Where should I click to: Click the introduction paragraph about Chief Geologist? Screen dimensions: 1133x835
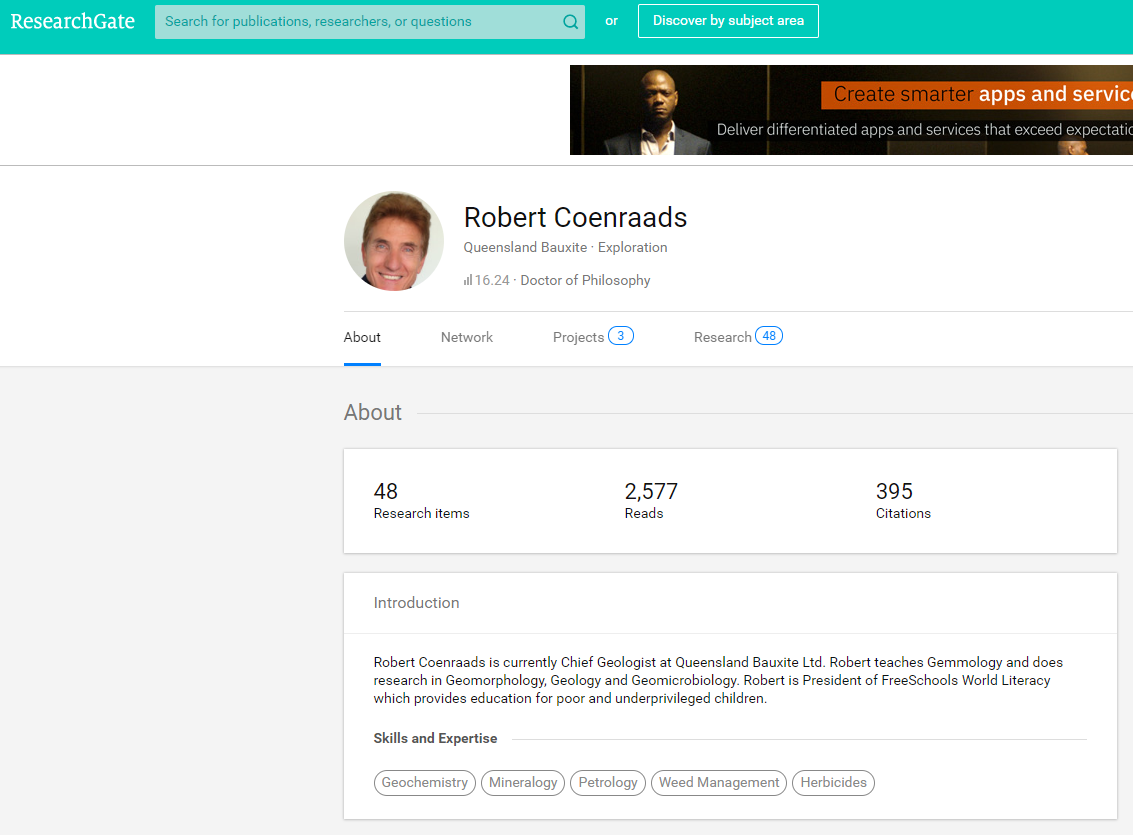pos(718,680)
